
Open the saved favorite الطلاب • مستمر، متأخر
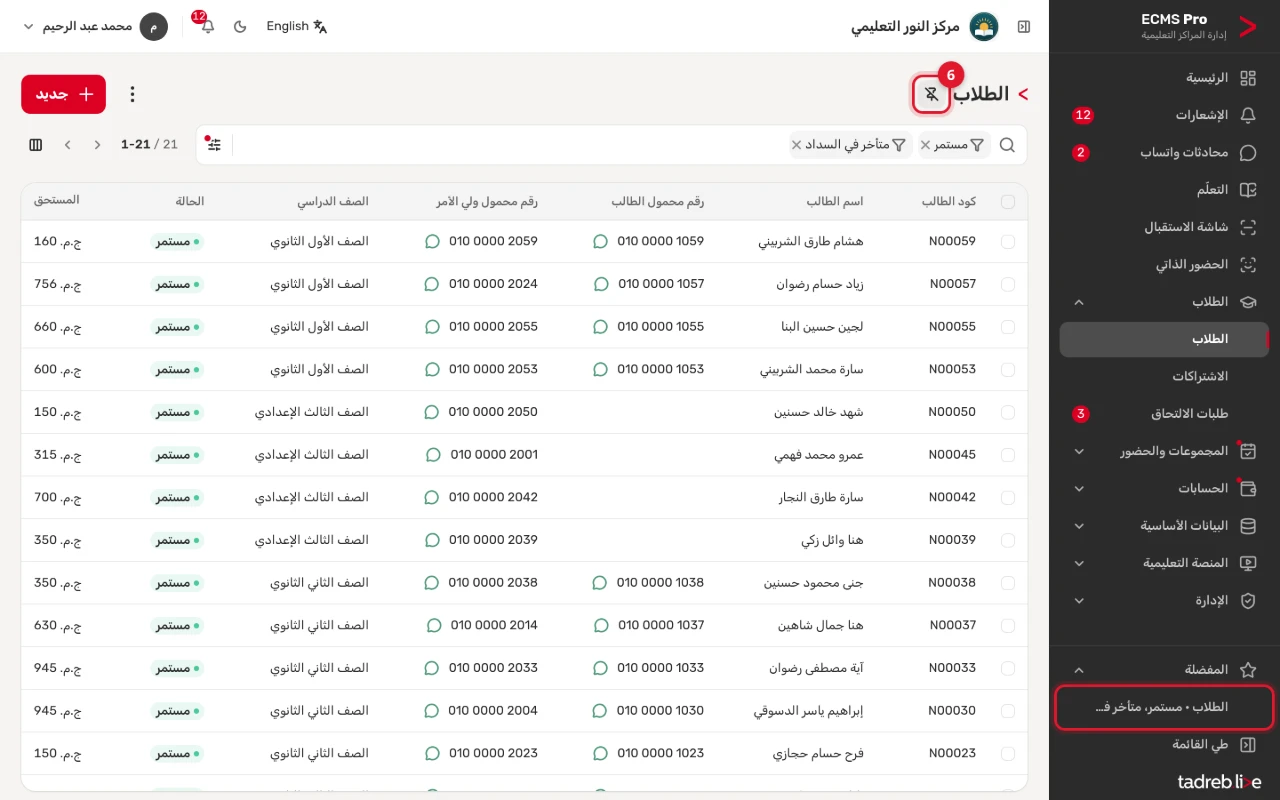click(x=1164, y=707)
